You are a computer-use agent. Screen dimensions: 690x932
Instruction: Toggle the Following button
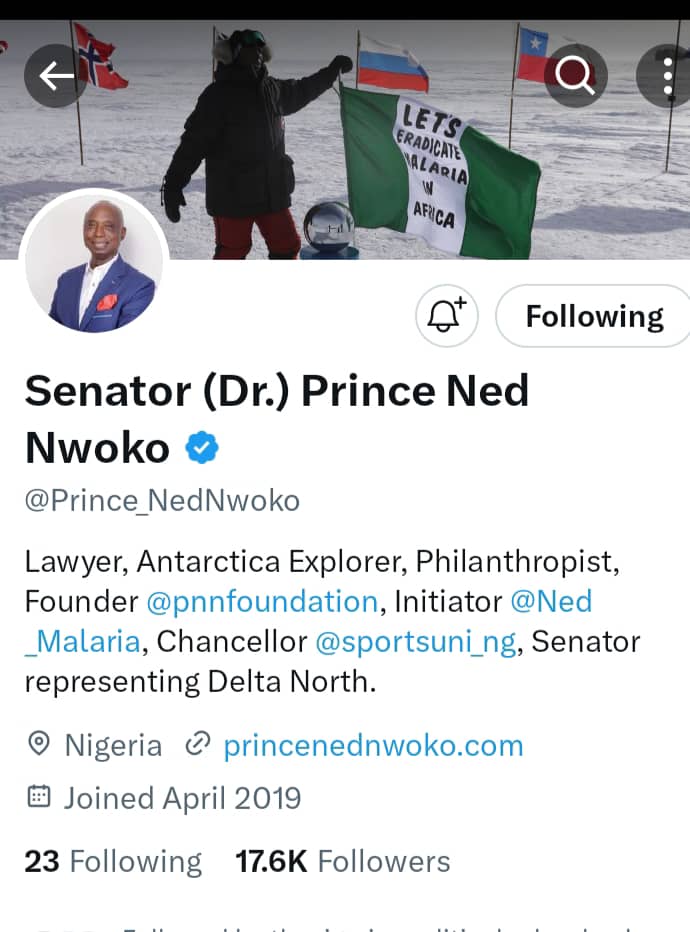click(x=594, y=316)
